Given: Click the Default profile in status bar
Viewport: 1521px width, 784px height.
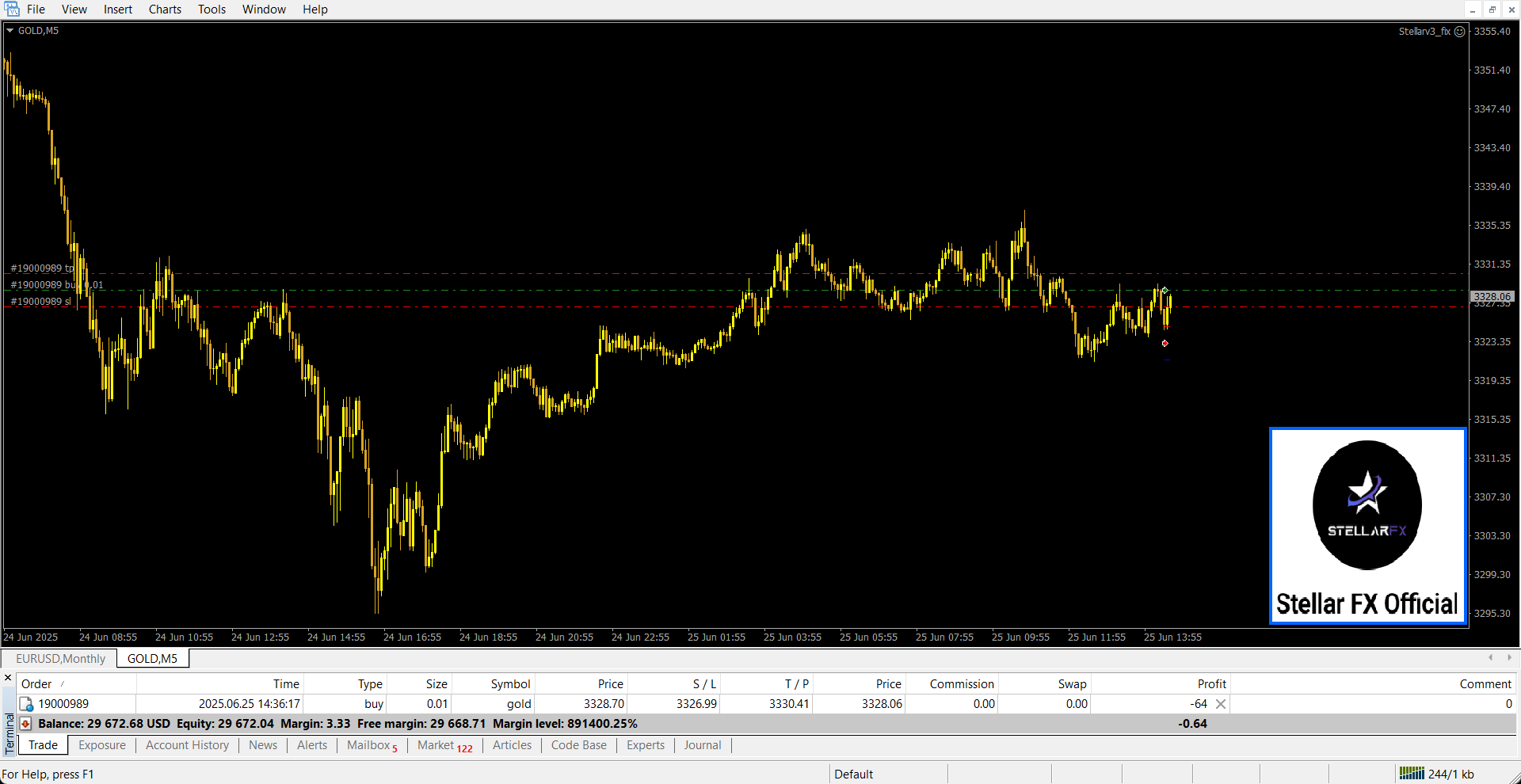Looking at the screenshot, I should coord(853,774).
